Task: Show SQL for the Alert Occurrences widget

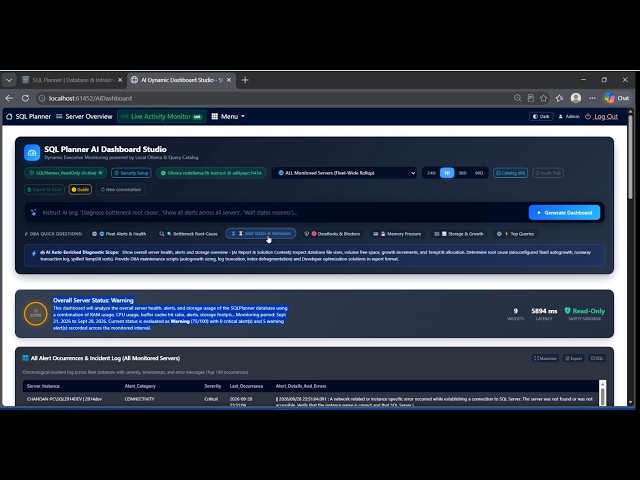Action: click(x=597, y=358)
